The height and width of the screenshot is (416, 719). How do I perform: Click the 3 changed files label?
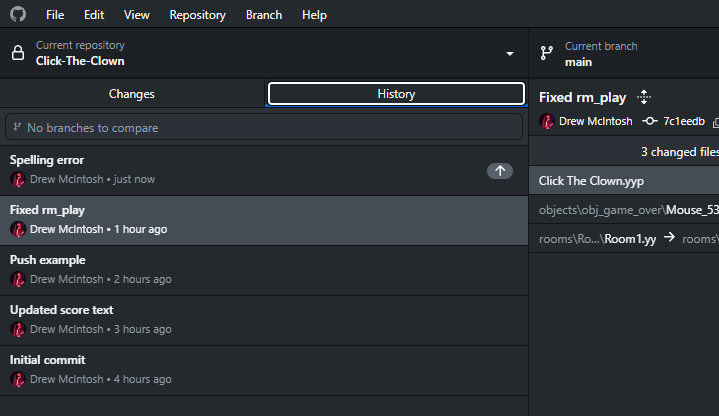[x=680, y=152]
